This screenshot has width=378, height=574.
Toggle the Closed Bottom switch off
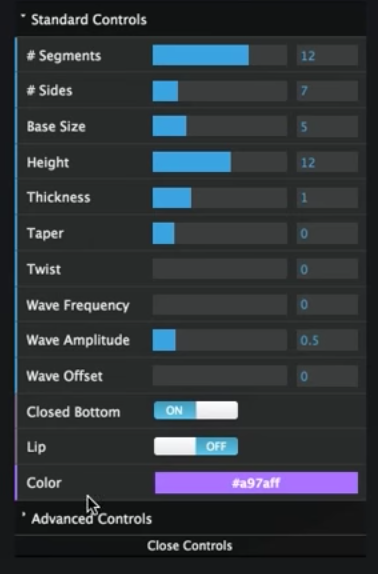click(196, 410)
